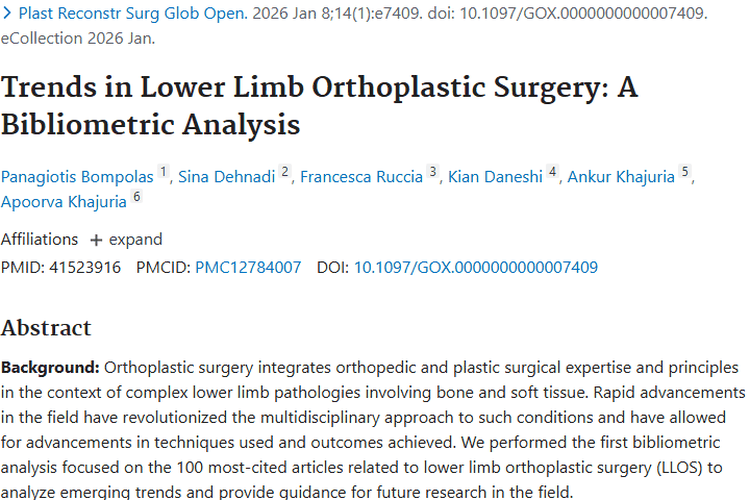
Task: Open the Plast Reconstr Surg Glob Open journal link
Action: coord(133,15)
